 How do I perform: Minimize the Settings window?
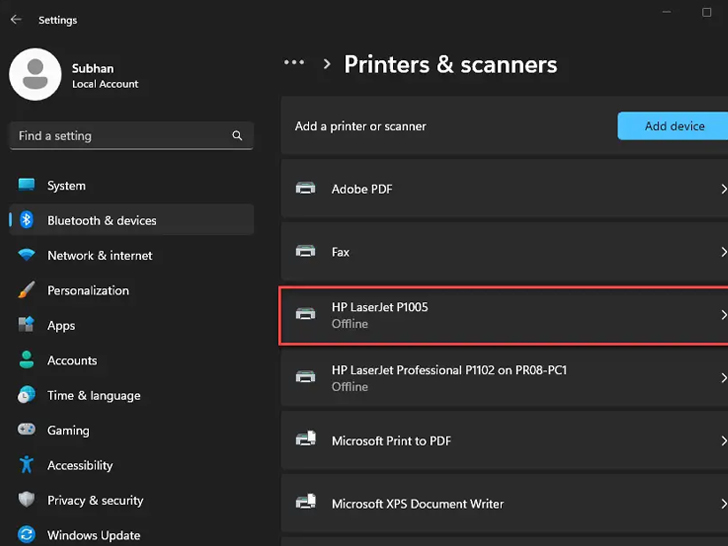[x=667, y=12]
